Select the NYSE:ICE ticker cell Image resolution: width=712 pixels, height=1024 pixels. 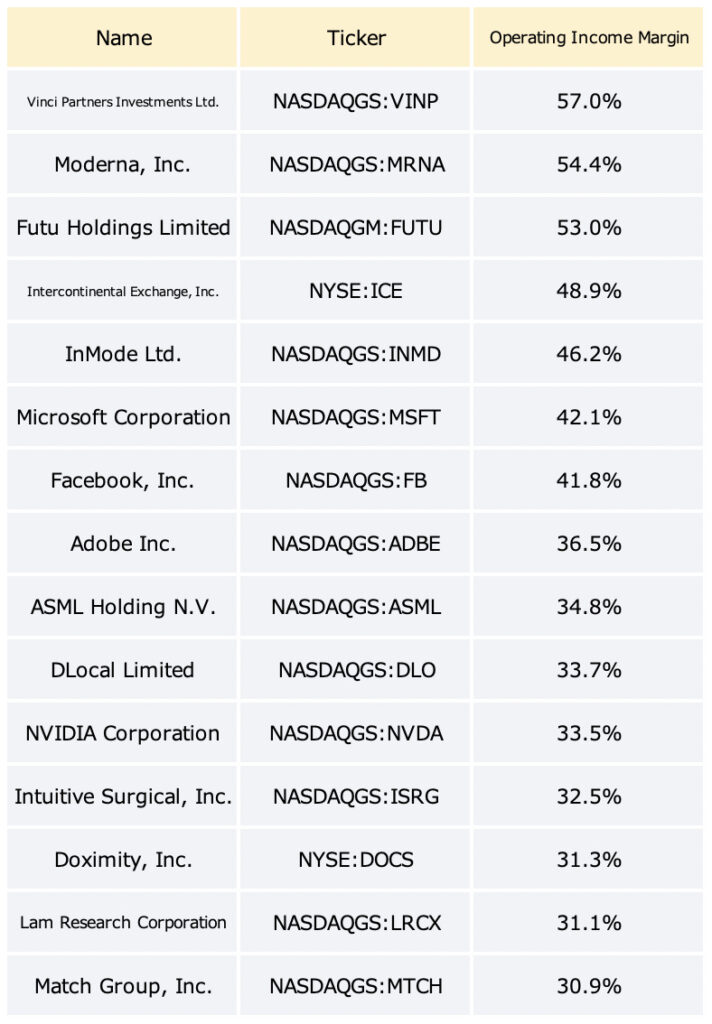click(355, 291)
